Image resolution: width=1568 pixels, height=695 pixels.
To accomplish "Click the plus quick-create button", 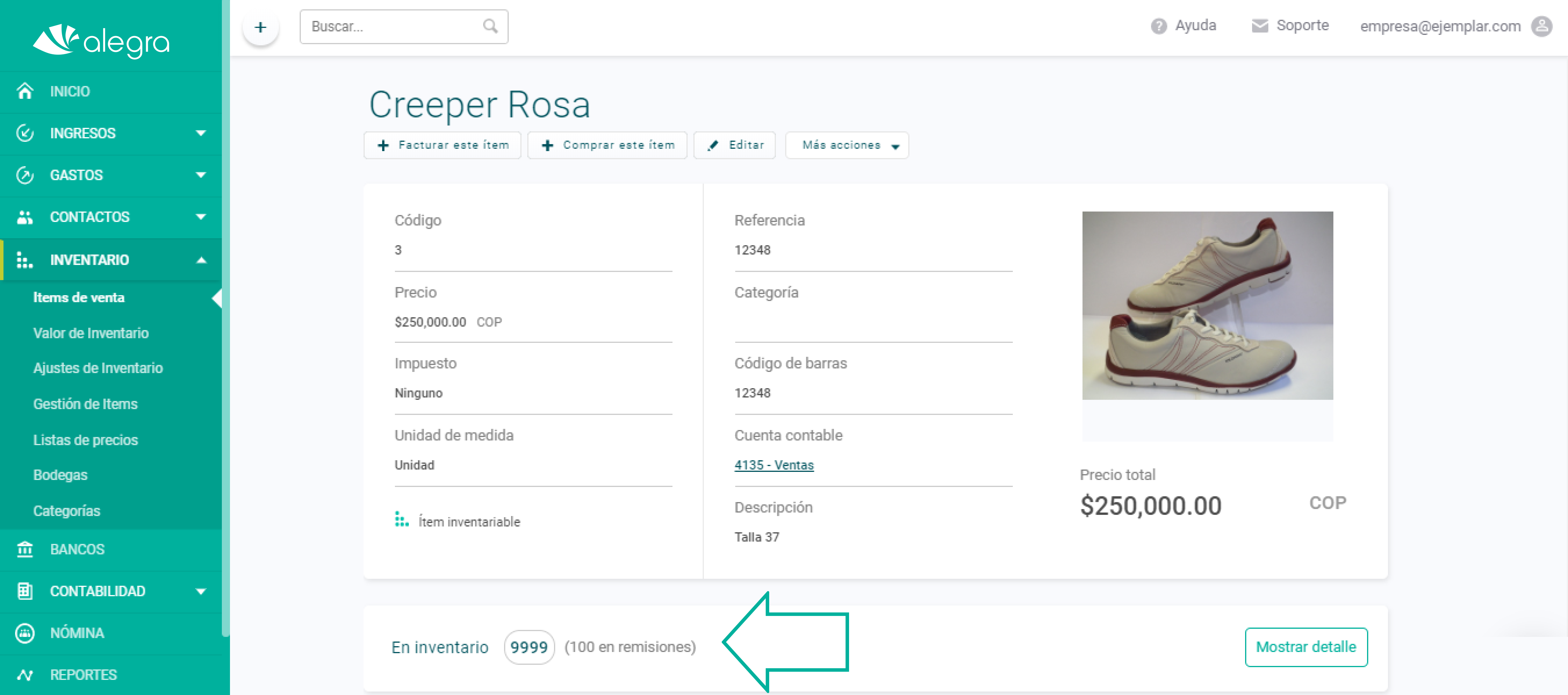I will point(260,27).
